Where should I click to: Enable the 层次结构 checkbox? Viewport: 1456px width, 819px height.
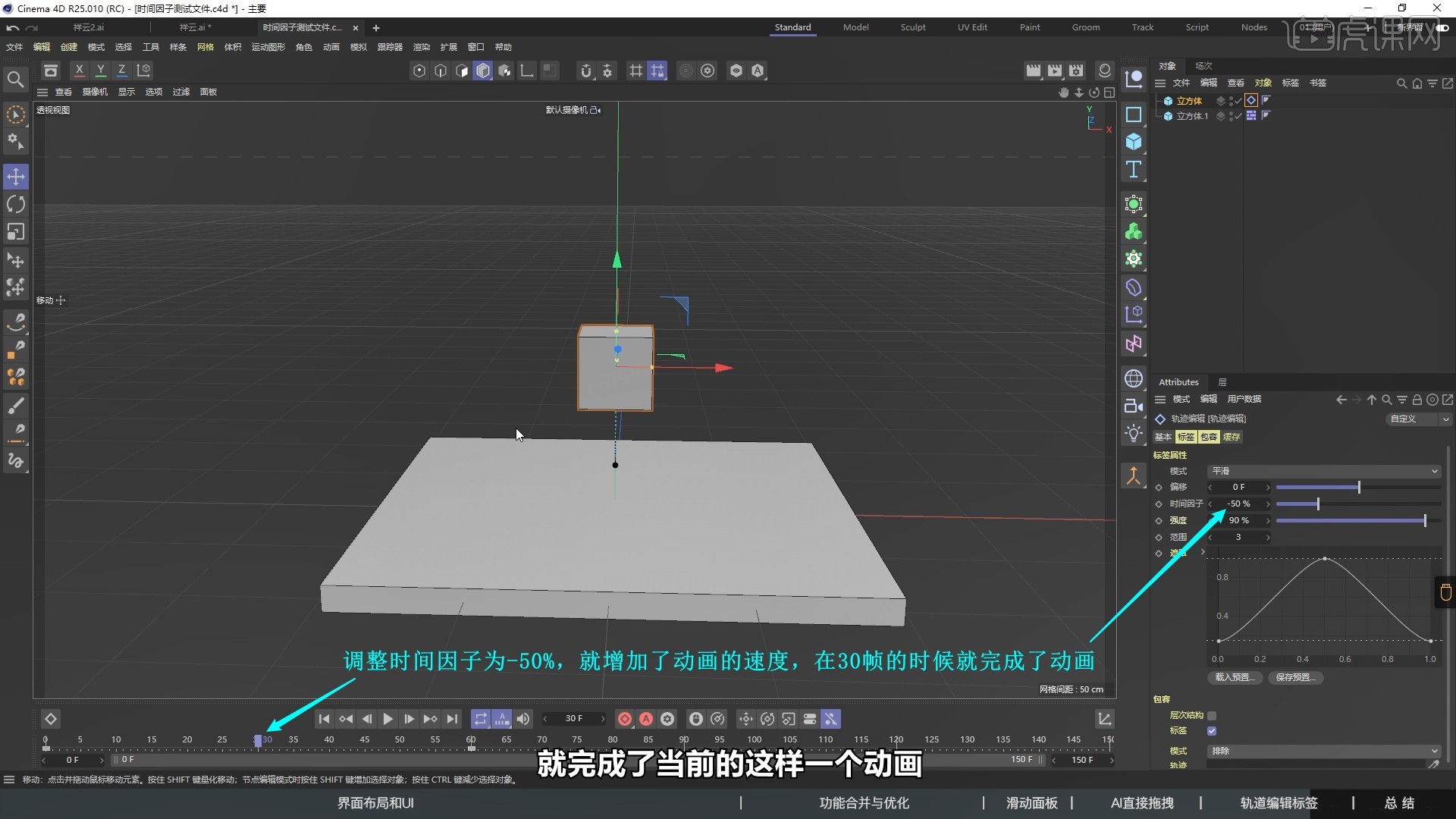pos(1213,715)
